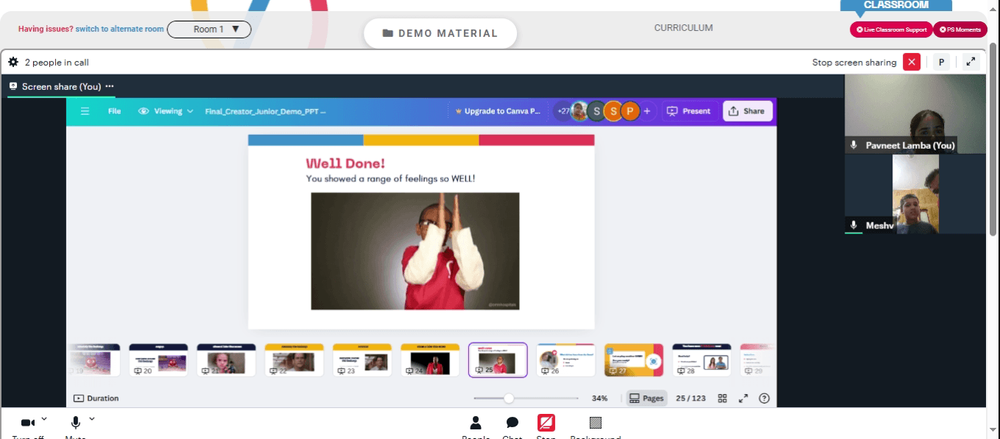Click the orange S collaborator avatar
Image resolution: width=1000 pixels, height=439 pixels.
tap(613, 111)
